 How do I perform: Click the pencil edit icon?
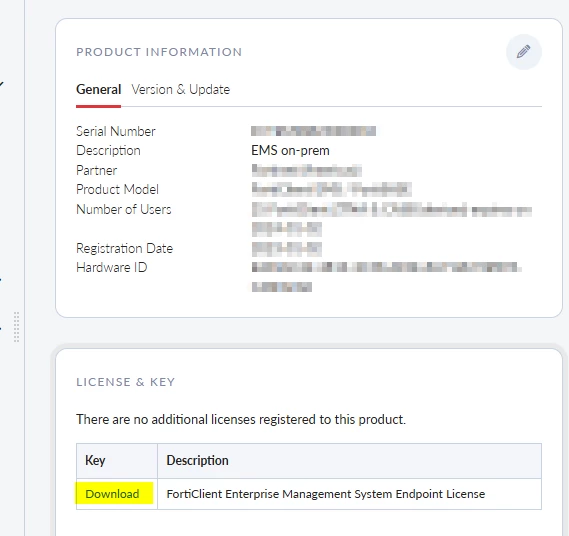[x=524, y=52]
